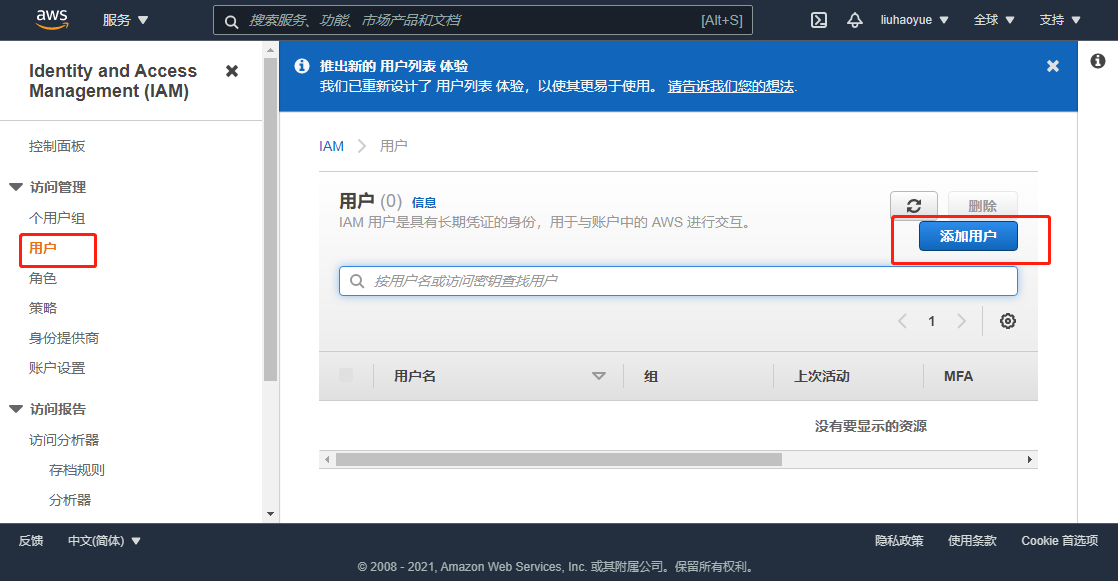The image size is (1118, 581).
Task: Click the 添加用户 button
Action: coord(968,236)
